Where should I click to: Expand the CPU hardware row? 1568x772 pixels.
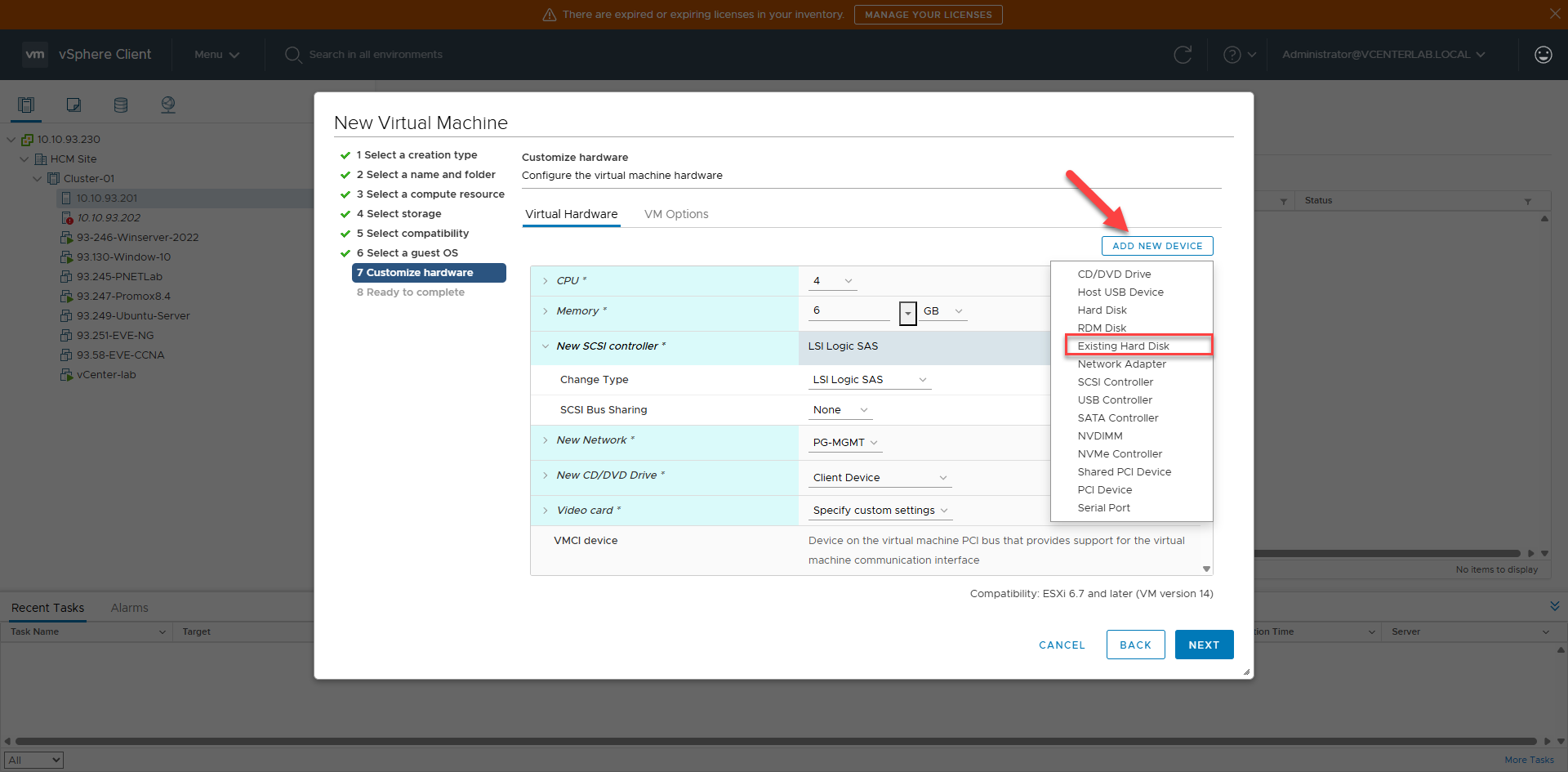[x=546, y=281]
